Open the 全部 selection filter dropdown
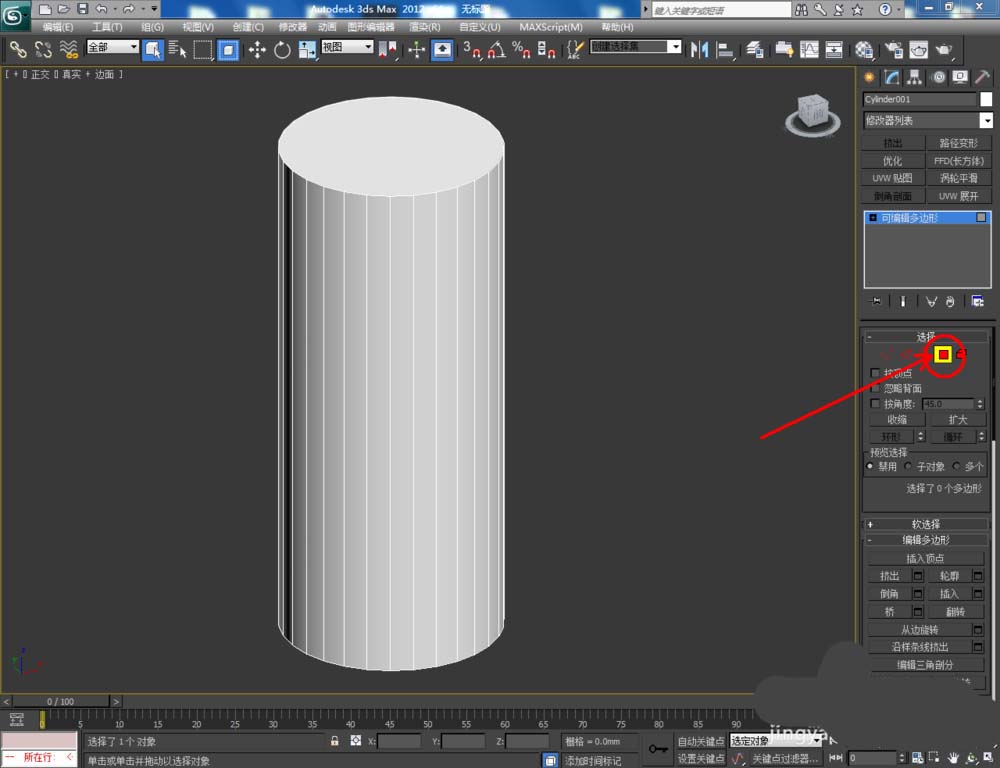 112,47
